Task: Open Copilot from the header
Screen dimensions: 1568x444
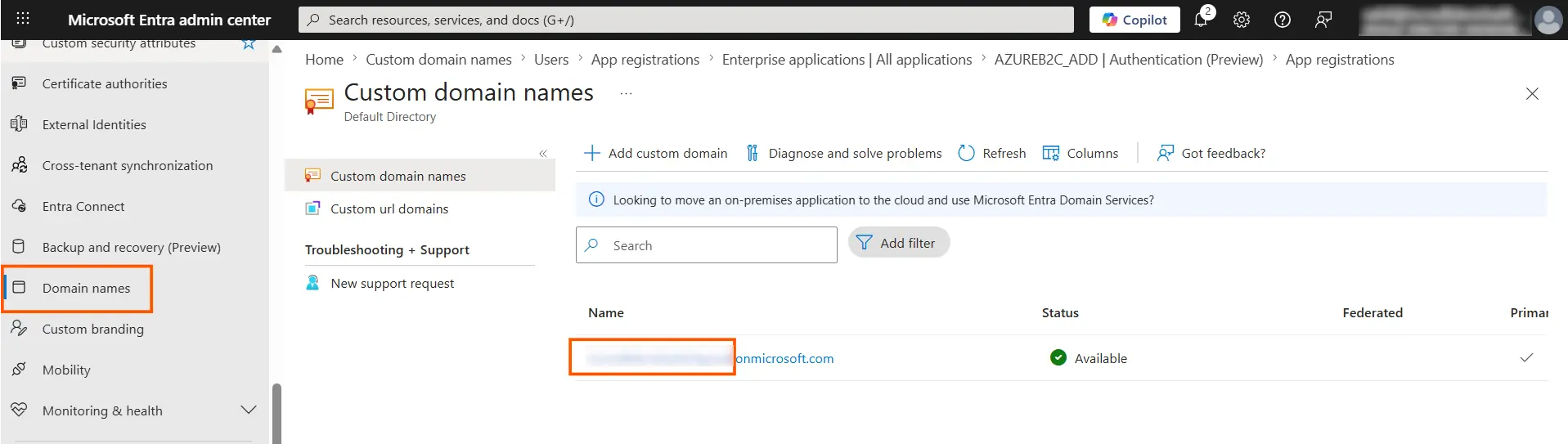Action: point(1134,20)
